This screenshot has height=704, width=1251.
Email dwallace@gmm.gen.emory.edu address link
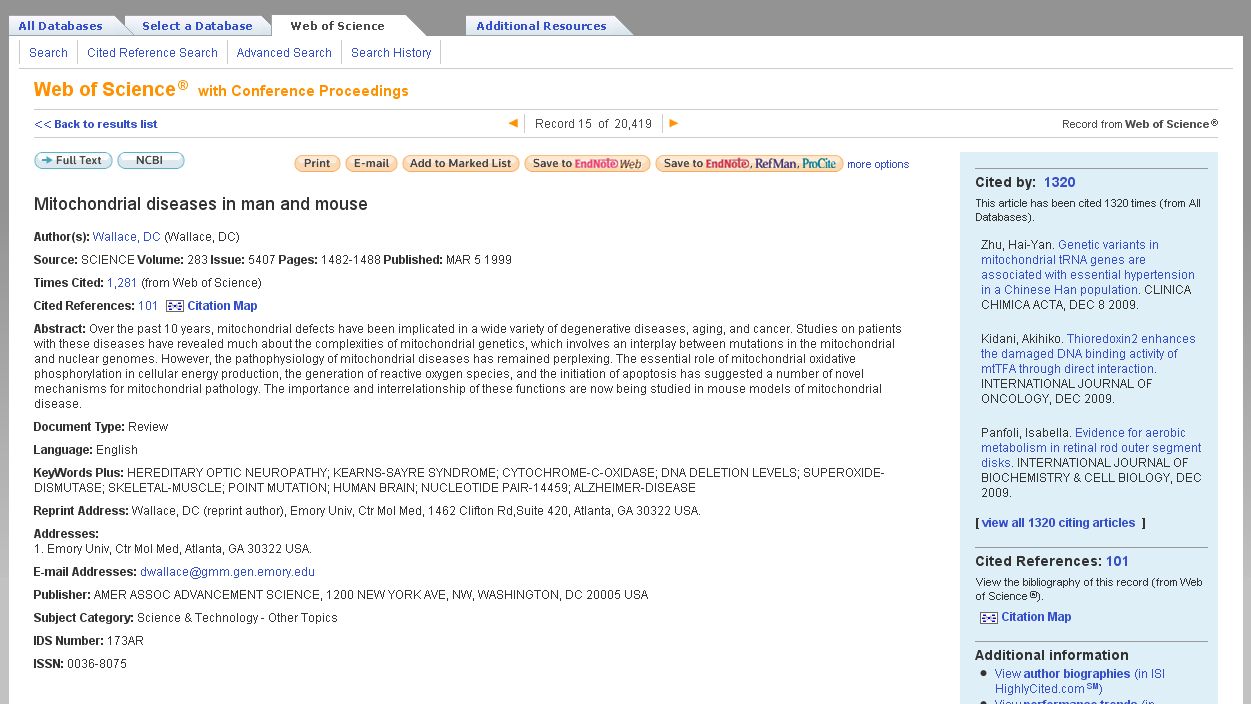pyautogui.click(x=227, y=572)
